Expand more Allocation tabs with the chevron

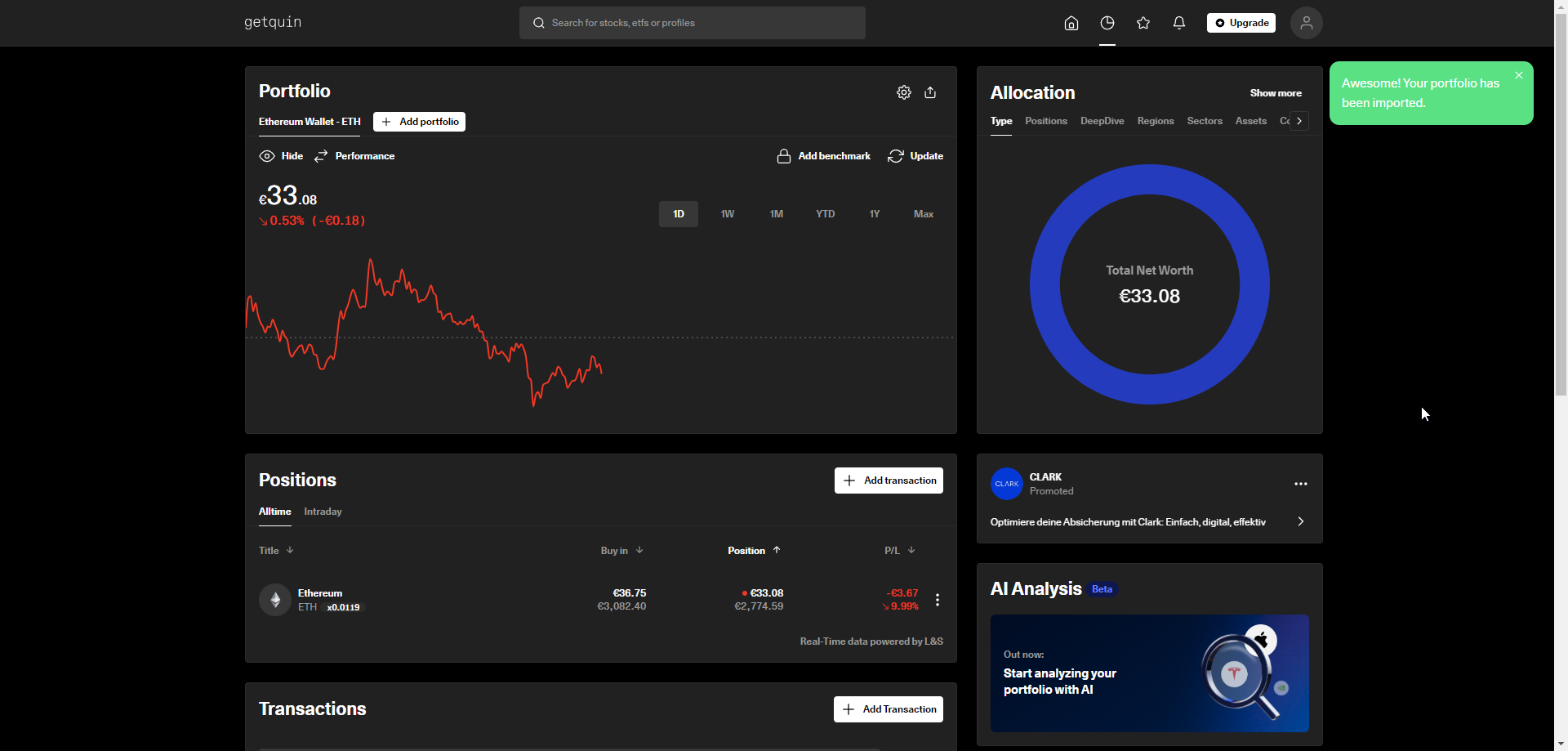pyautogui.click(x=1298, y=121)
